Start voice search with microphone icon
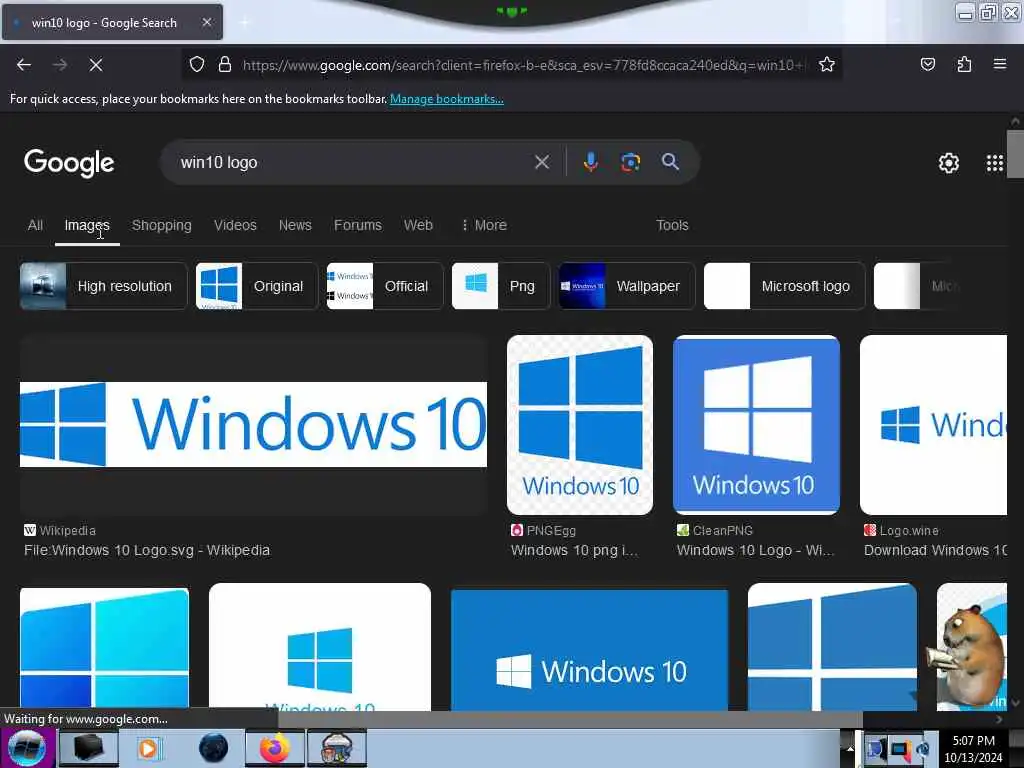The width and height of the screenshot is (1024, 768). pyautogui.click(x=590, y=162)
